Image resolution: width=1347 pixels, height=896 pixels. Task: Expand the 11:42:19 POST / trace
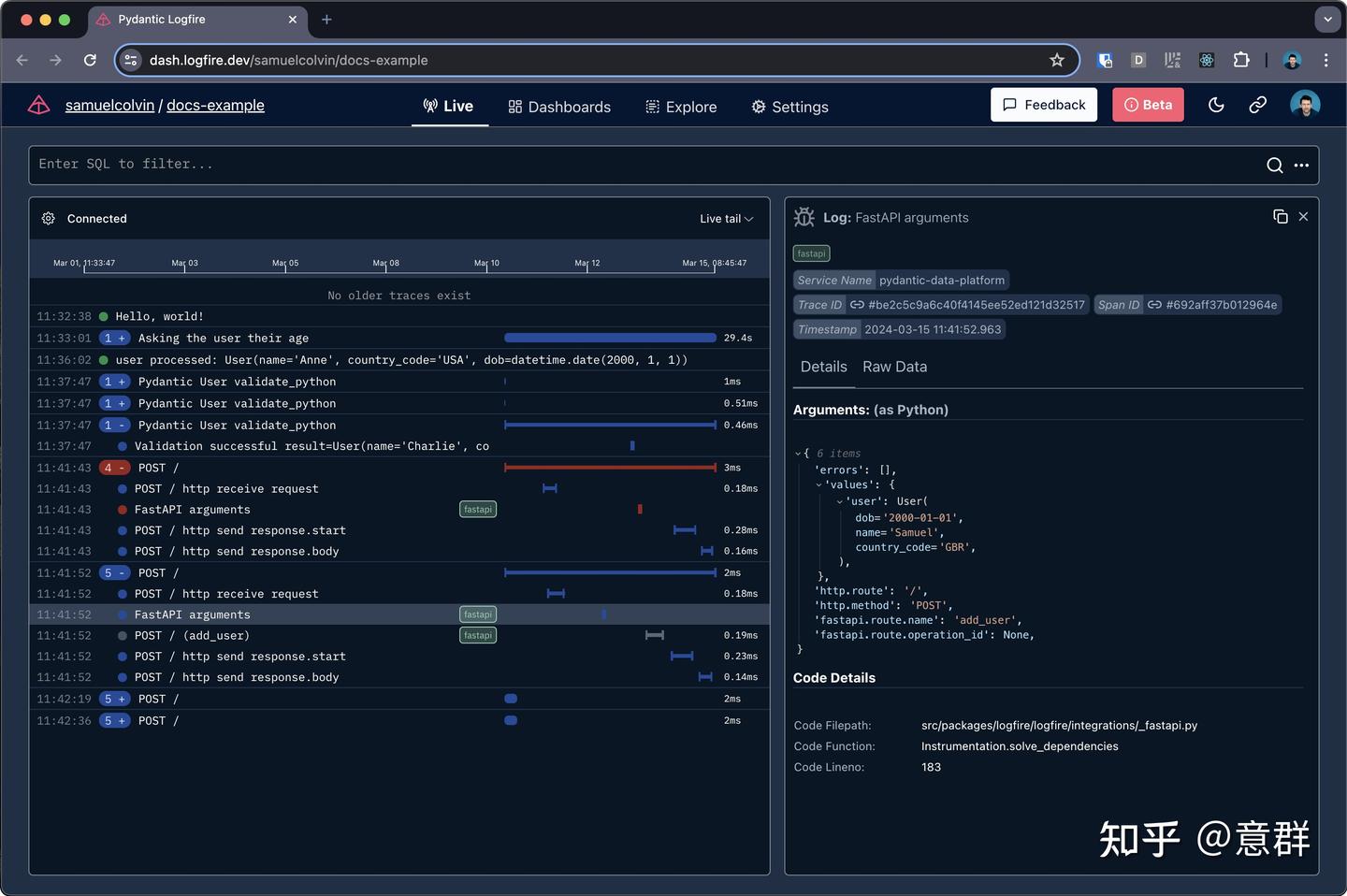[x=115, y=700]
